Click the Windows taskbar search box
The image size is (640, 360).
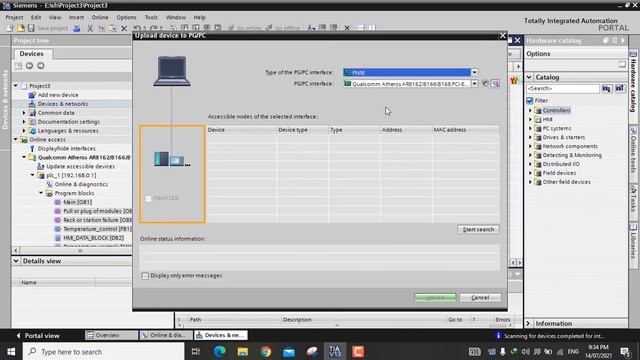(104, 351)
